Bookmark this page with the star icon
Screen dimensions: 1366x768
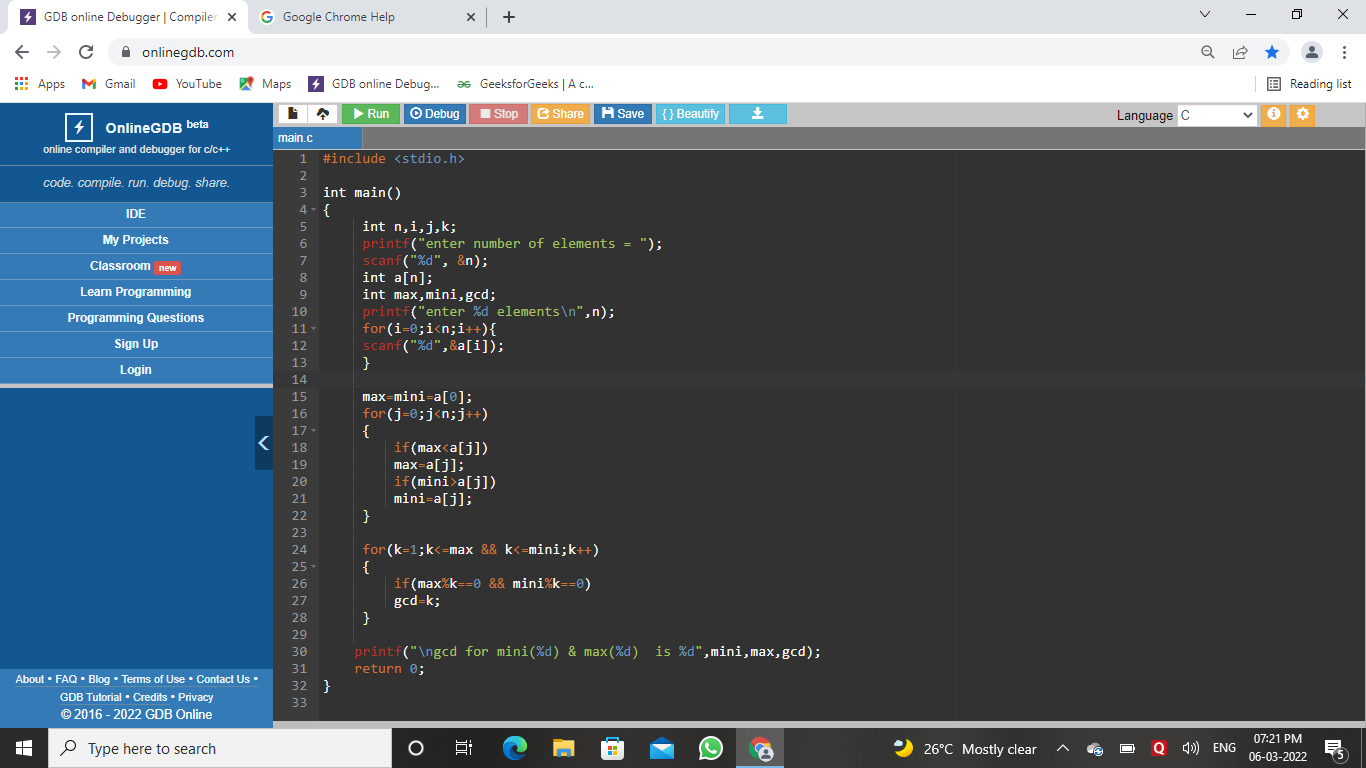[x=1272, y=51]
